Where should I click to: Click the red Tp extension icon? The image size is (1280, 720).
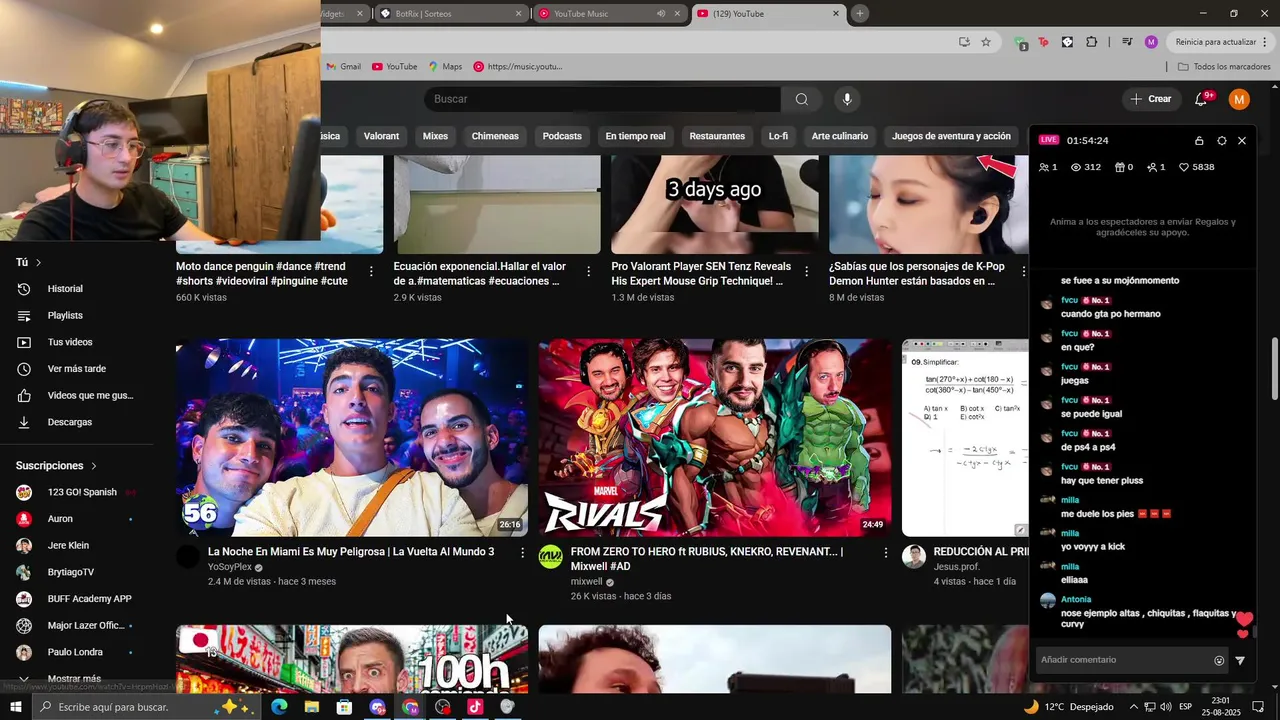click(1043, 42)
